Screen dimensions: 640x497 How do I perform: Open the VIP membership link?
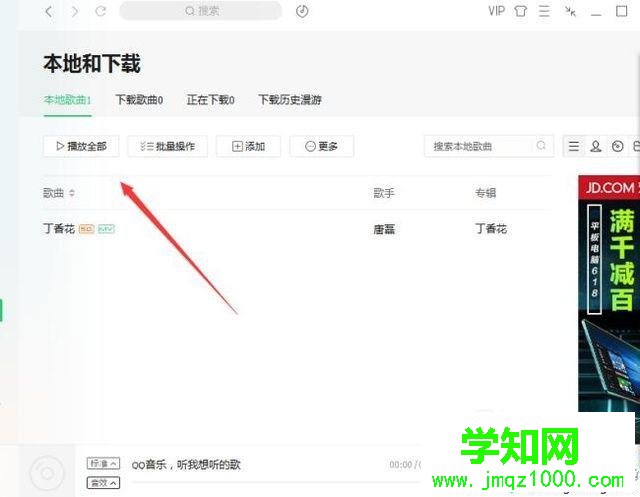click(497, 11)
